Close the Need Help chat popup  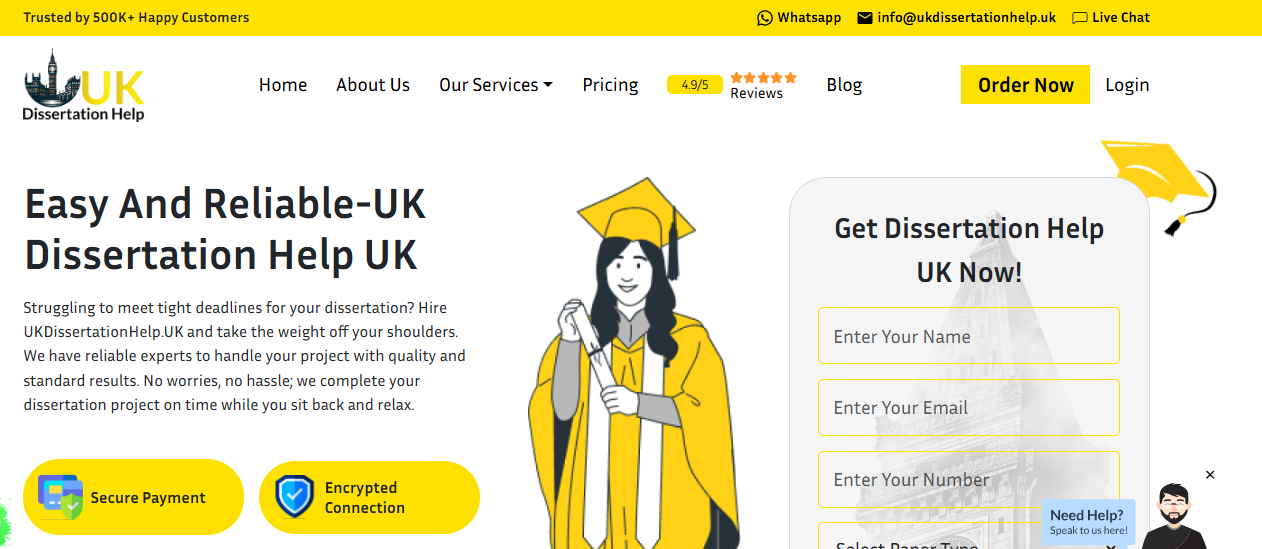point(1210,475)
